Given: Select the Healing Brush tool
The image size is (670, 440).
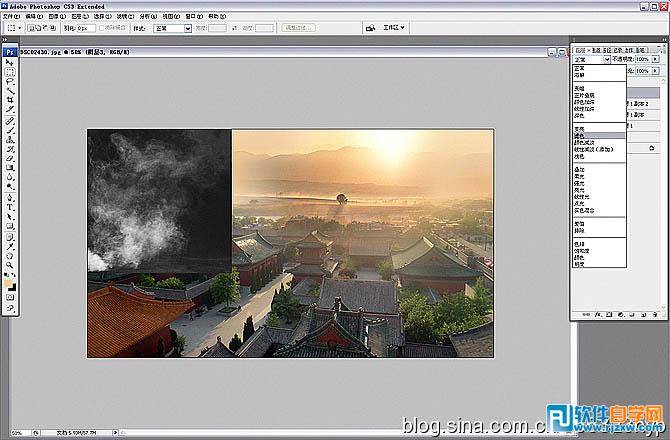Looking at the screenshot, I should pos(10,121).
